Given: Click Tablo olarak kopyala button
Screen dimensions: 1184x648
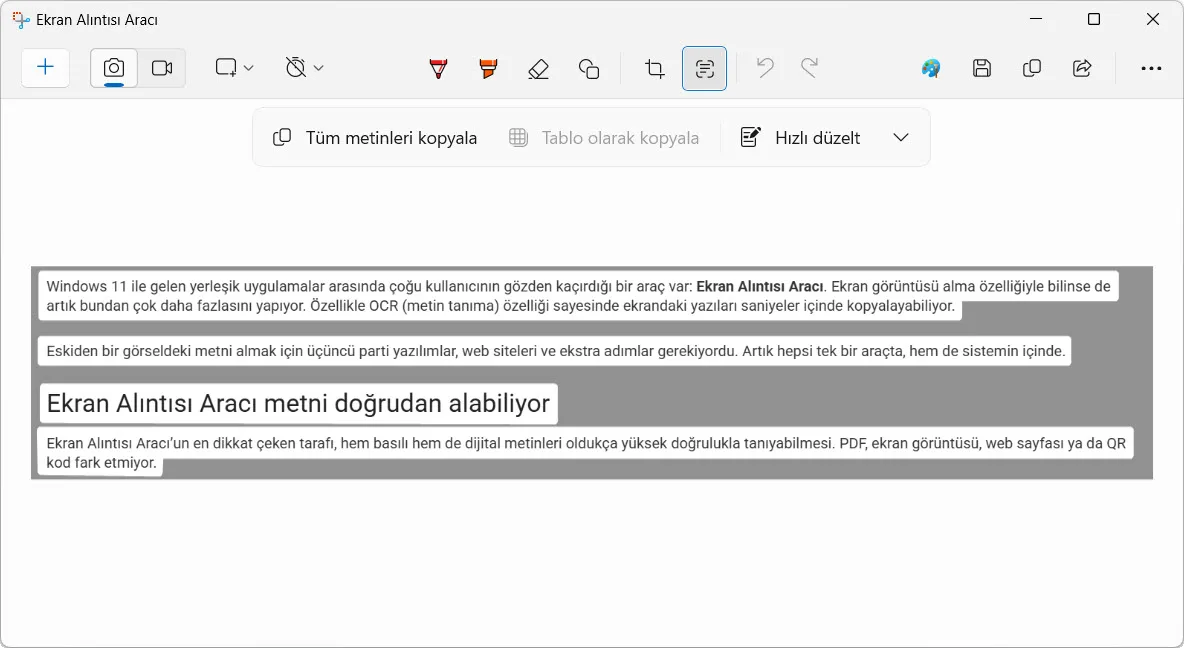Looking at the screenshot, I should click(x=604, y=137).
